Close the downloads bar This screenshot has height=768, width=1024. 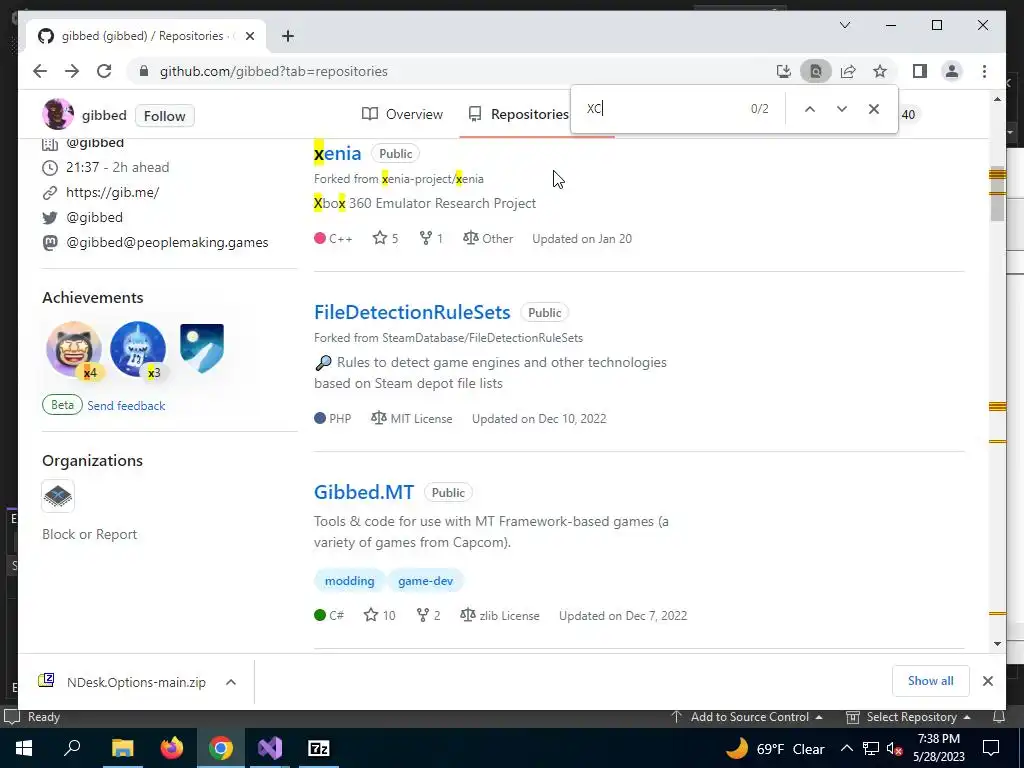[x=987, y=681]
